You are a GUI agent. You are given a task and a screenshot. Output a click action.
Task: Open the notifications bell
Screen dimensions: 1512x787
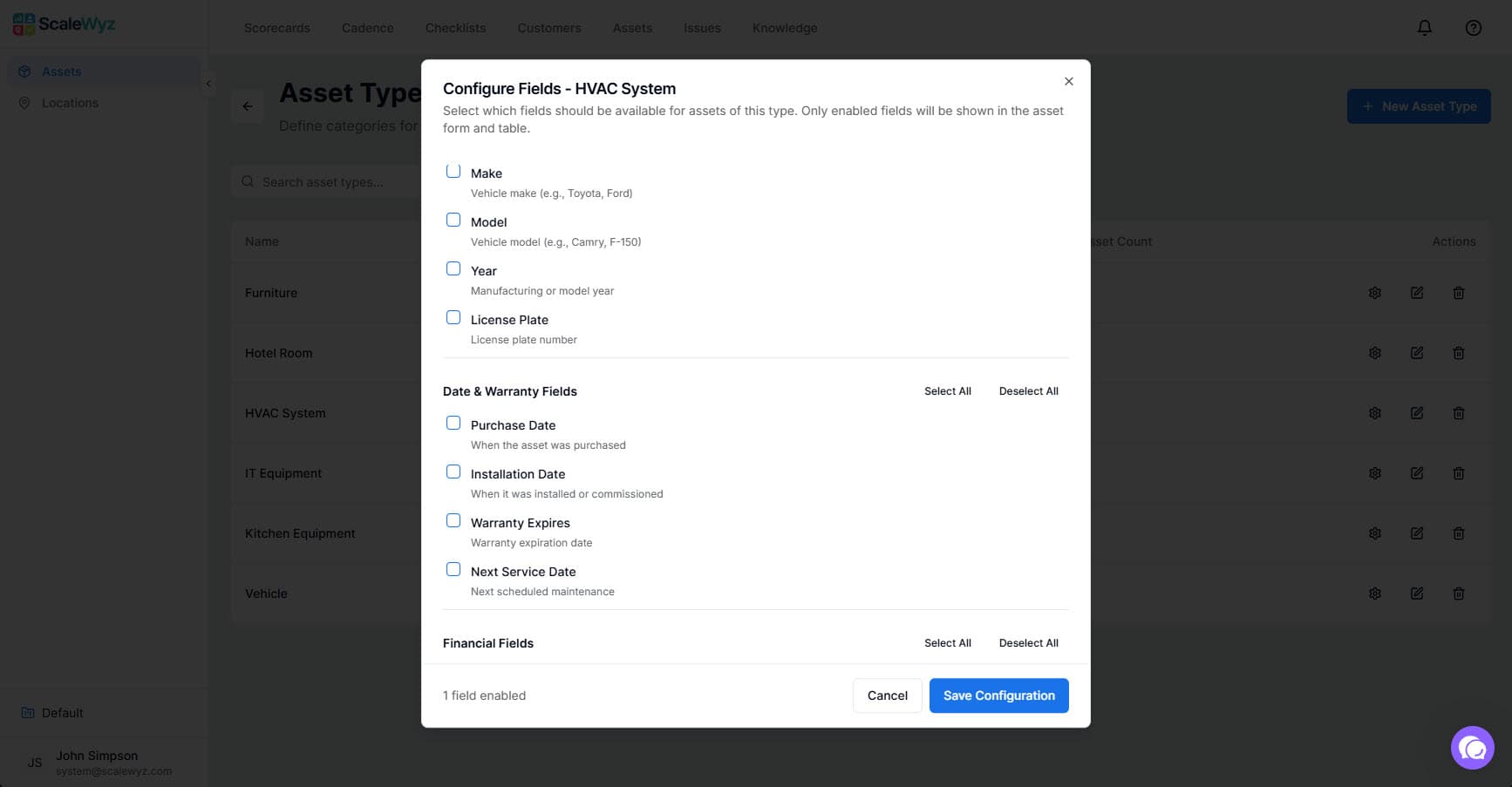click(1424, 27)
